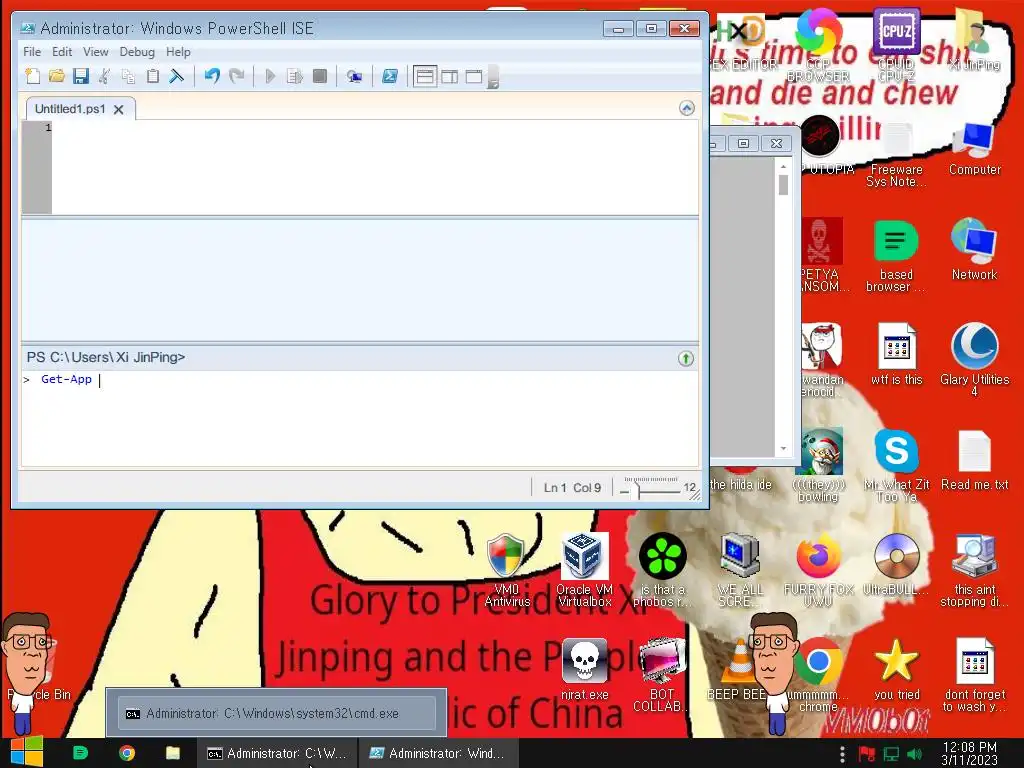
Task: Open the Action Center flag tray icon
Action: pos(867,754)
